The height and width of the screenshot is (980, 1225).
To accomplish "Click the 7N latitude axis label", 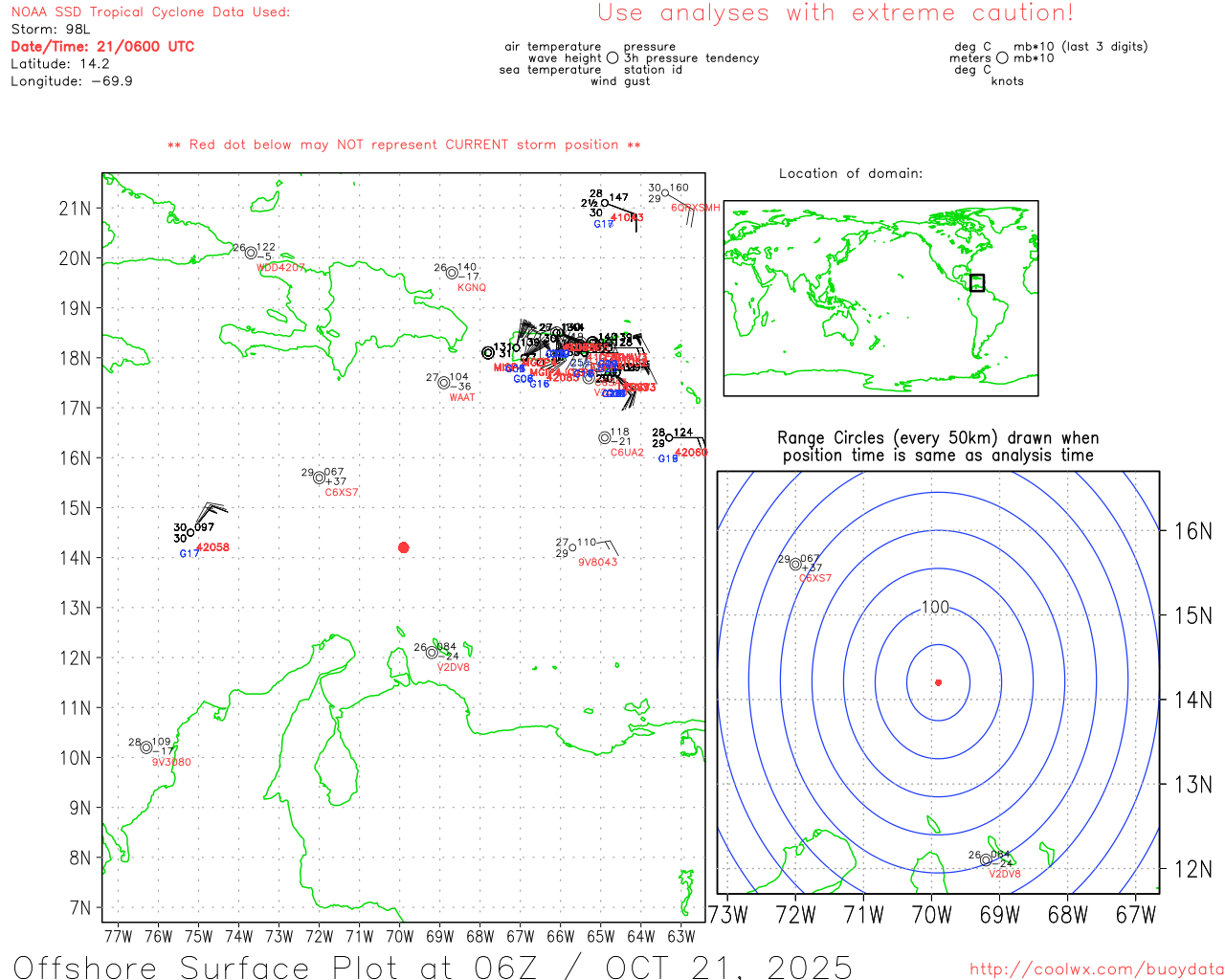I will 80,907.
